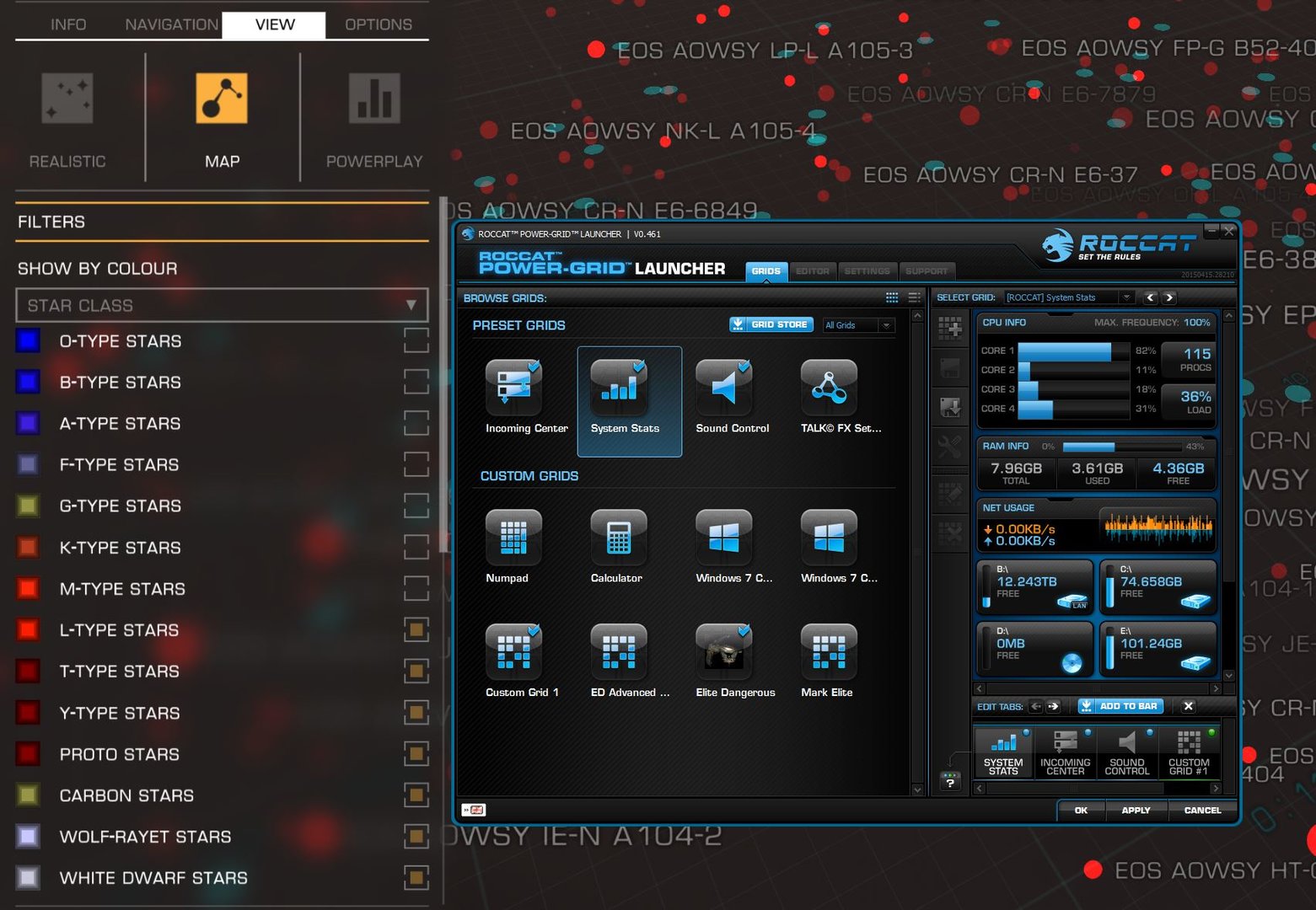Viewport: 1316px width, 910px height.
Task: Open the Mark Elite custom grid
Action: point(829,652)
